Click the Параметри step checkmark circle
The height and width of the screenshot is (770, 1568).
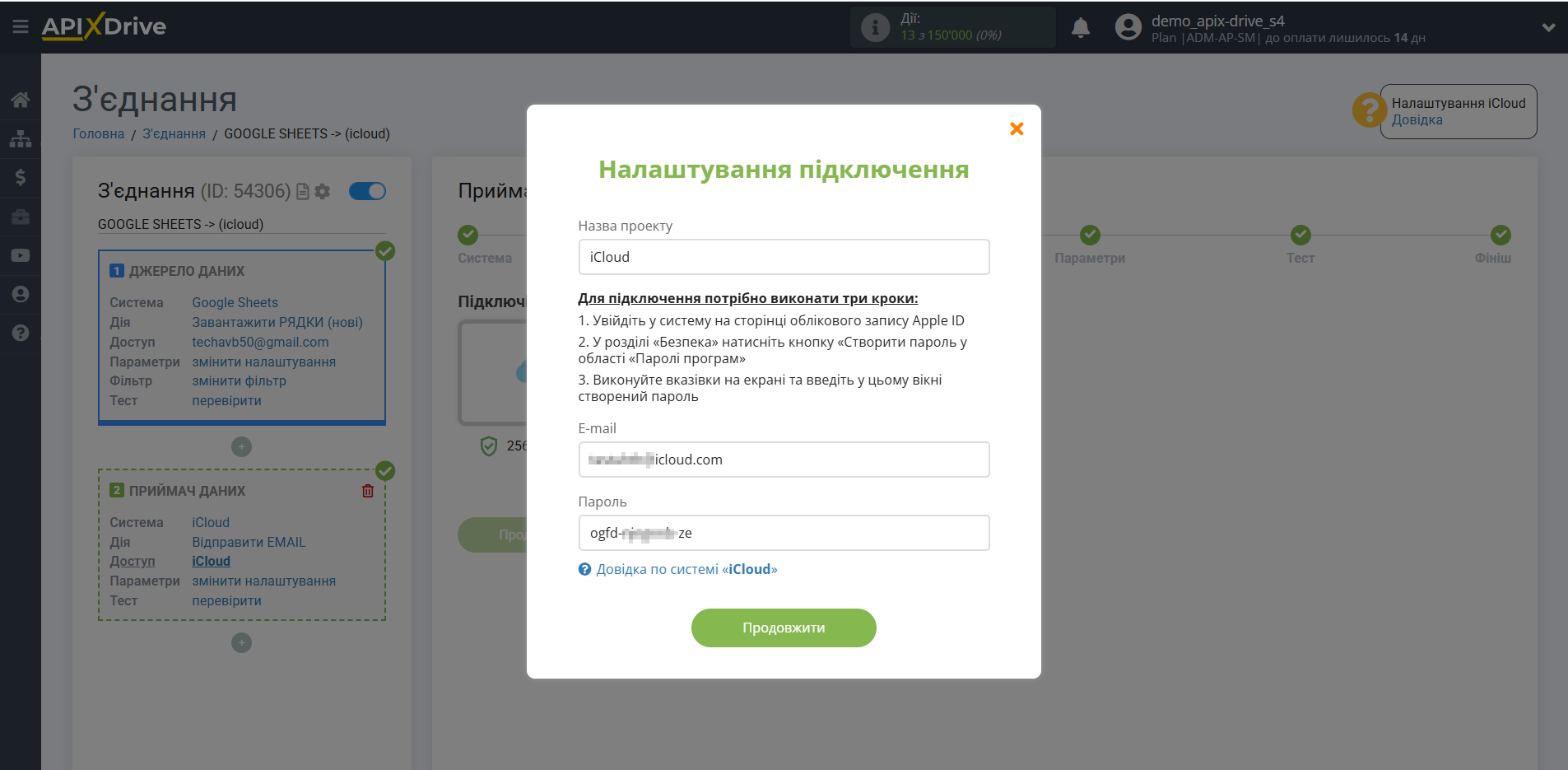(x=1090, y=235)
